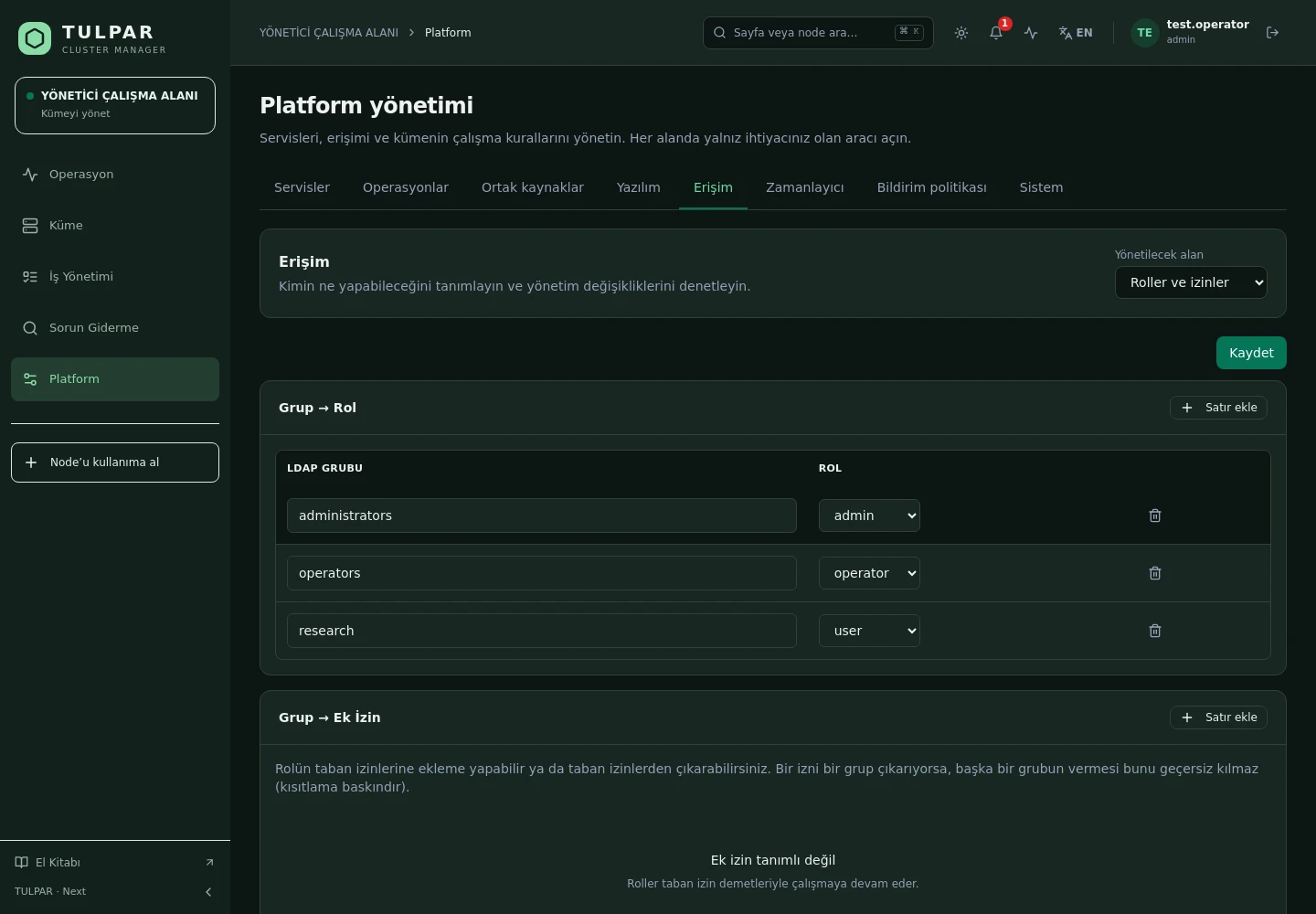Open the Yönetilecek alan dropdown
Image resolution: width=1316 pixels, height=914 pixels.
[x=1191, y=282]
